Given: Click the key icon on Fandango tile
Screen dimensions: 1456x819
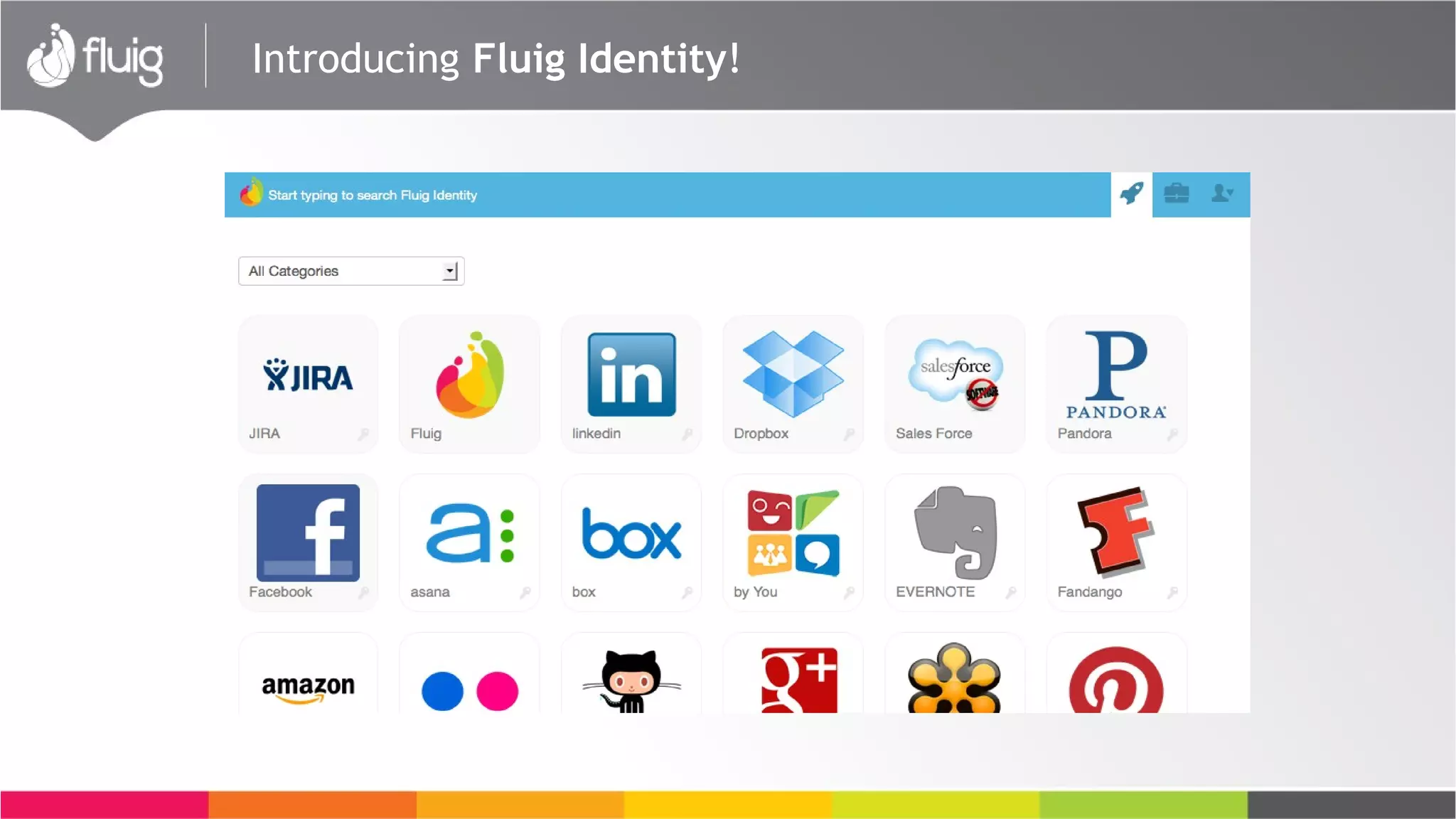Looking at the screenshot, I should [x=1172, y=592].
